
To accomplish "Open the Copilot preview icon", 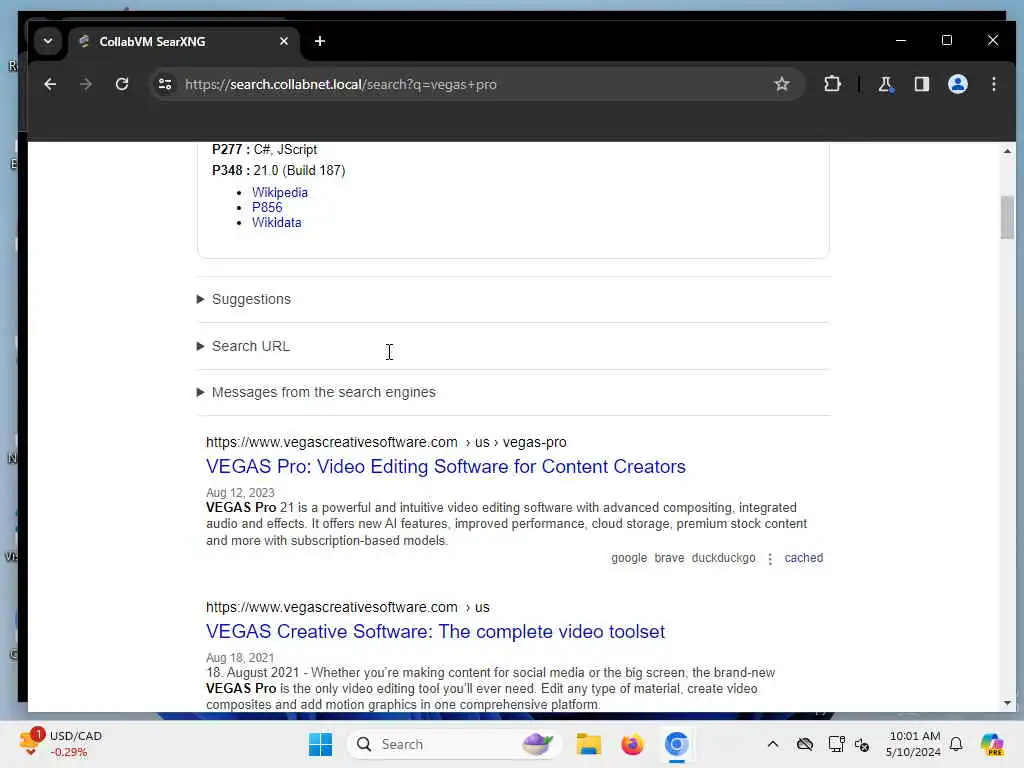I will coord(991,744).
